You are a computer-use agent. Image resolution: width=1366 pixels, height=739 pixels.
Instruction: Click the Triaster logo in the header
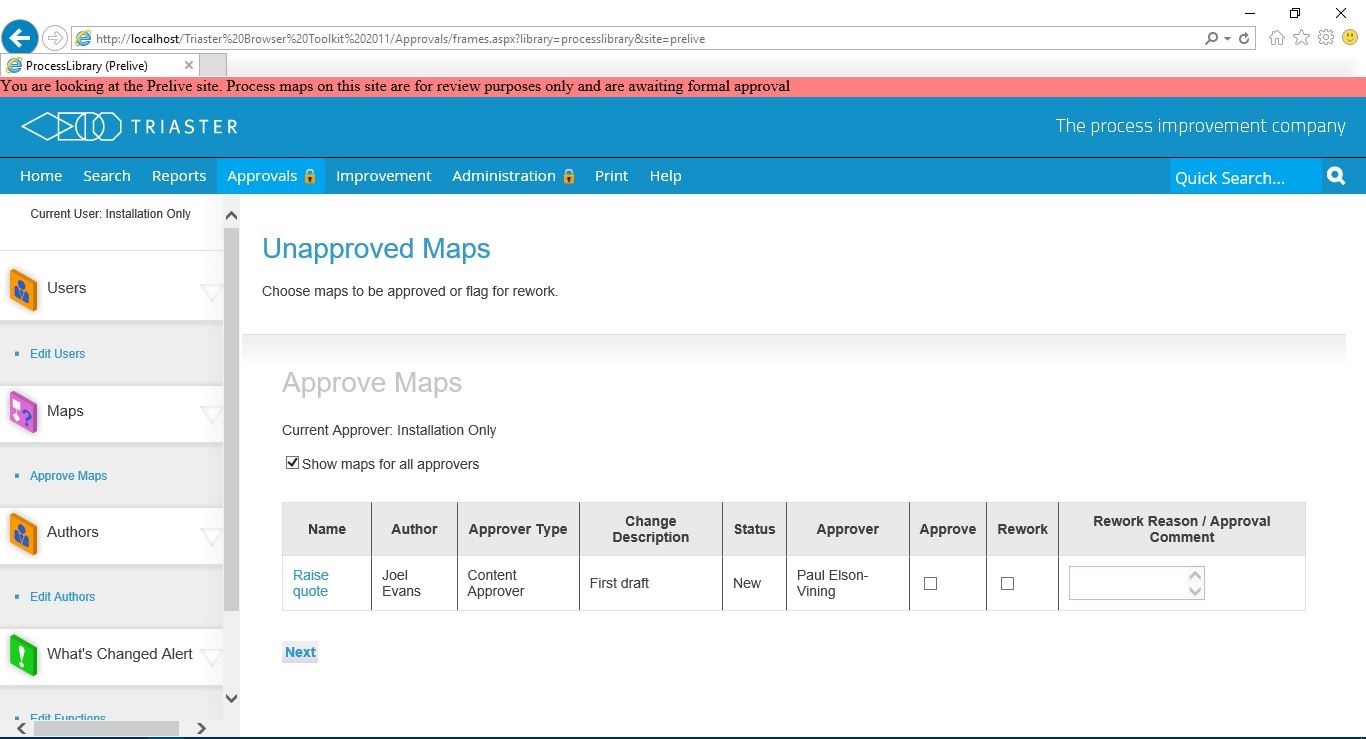[128, 126]
